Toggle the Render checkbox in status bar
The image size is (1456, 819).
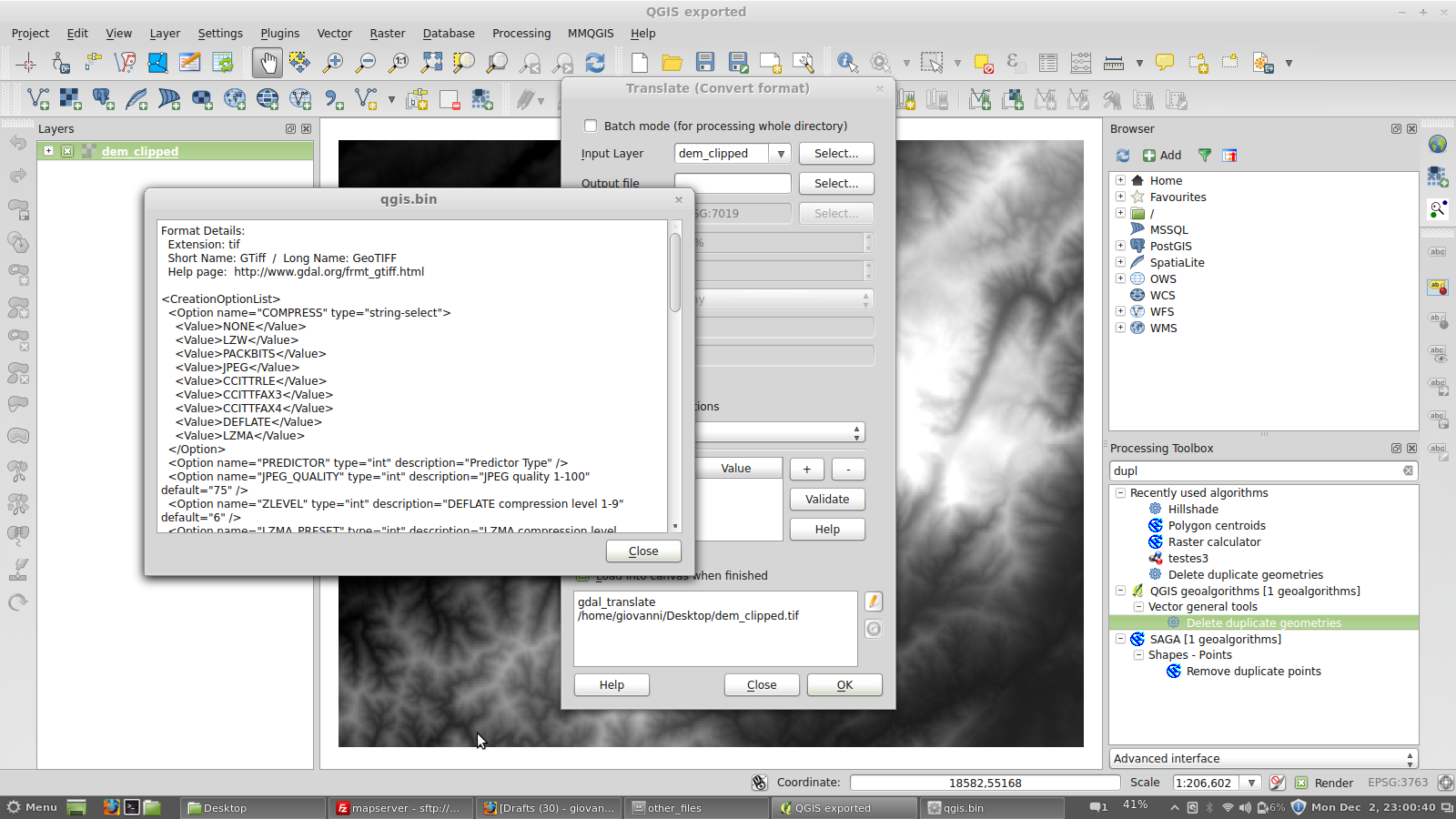coord(1301,783)
